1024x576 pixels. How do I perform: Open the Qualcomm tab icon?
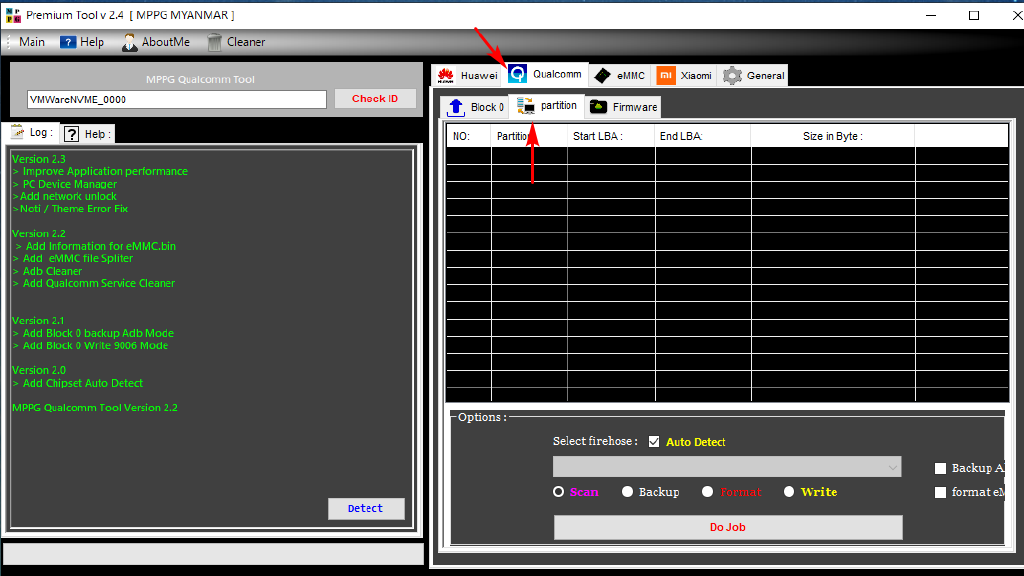518,74
